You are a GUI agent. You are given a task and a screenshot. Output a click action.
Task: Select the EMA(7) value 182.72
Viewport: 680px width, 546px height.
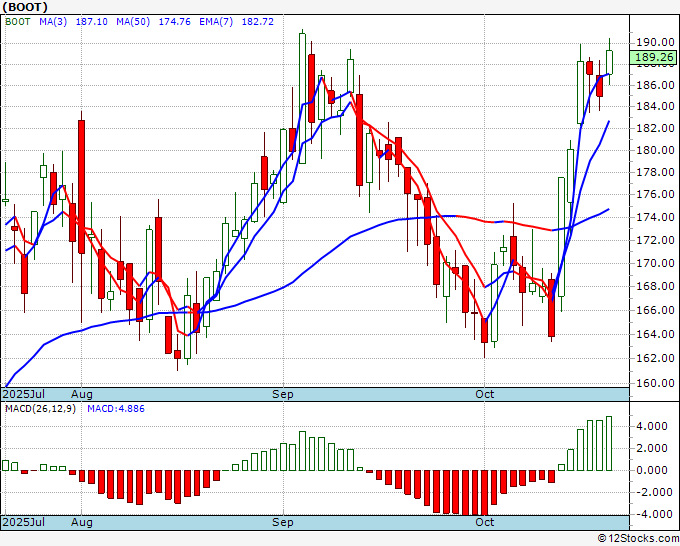coord(258,22)
